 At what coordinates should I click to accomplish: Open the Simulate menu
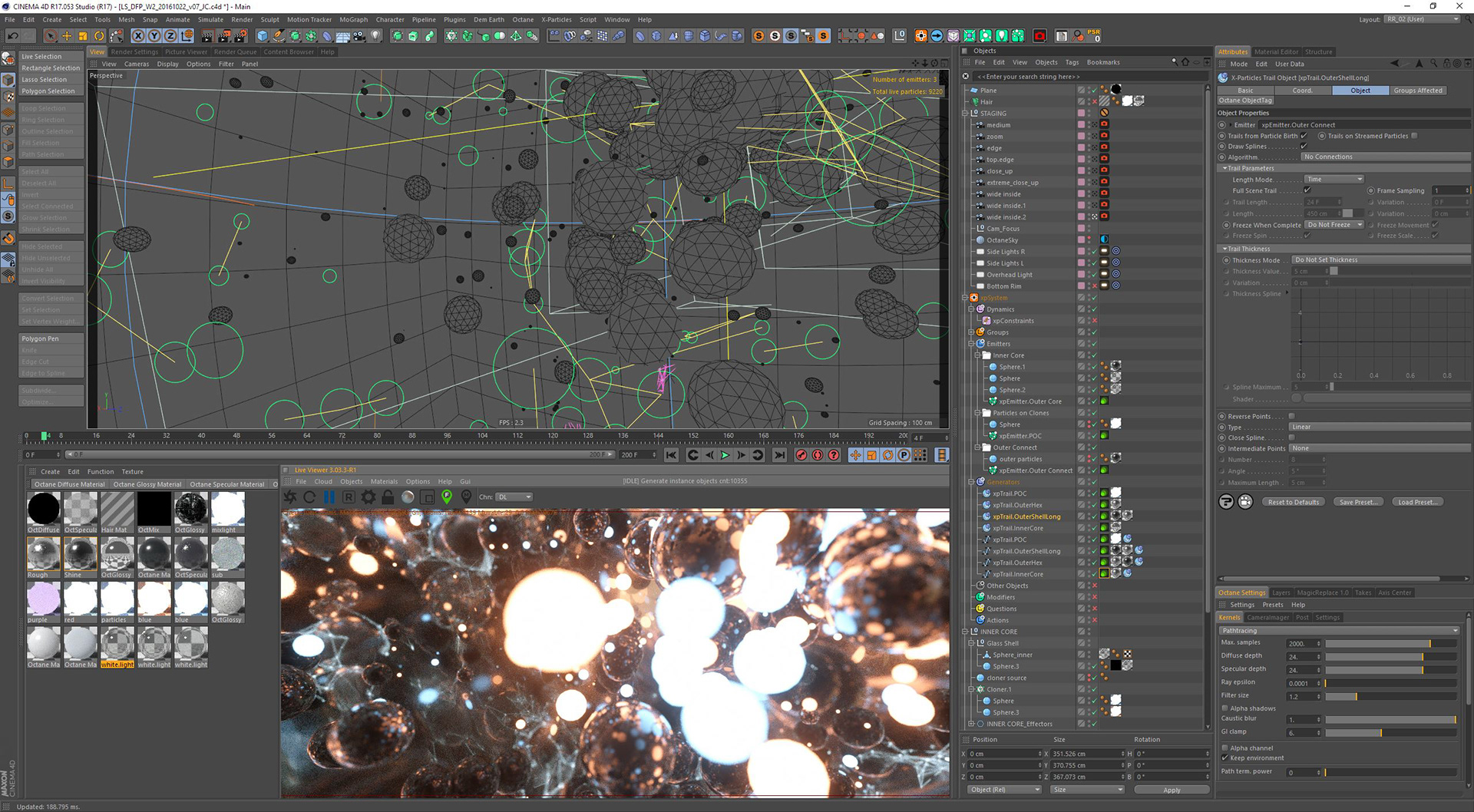pos(210,20)
